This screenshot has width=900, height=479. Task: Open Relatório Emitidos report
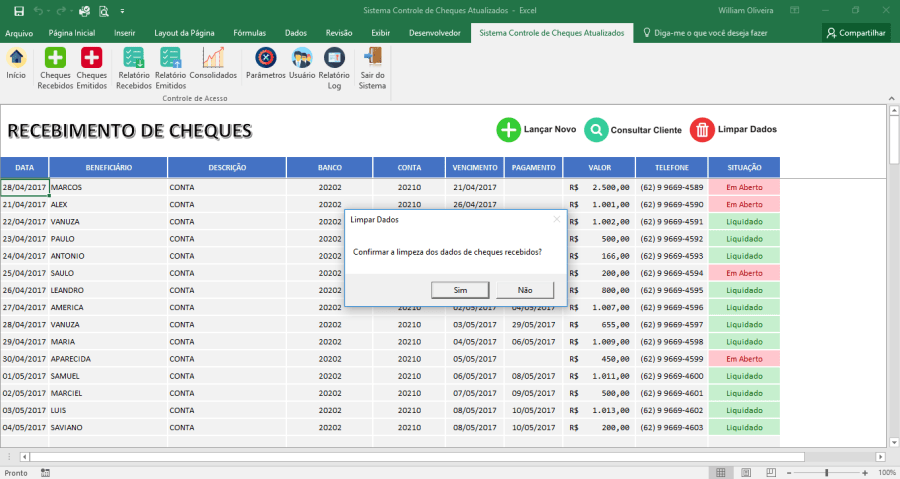(x=170, y=68)
